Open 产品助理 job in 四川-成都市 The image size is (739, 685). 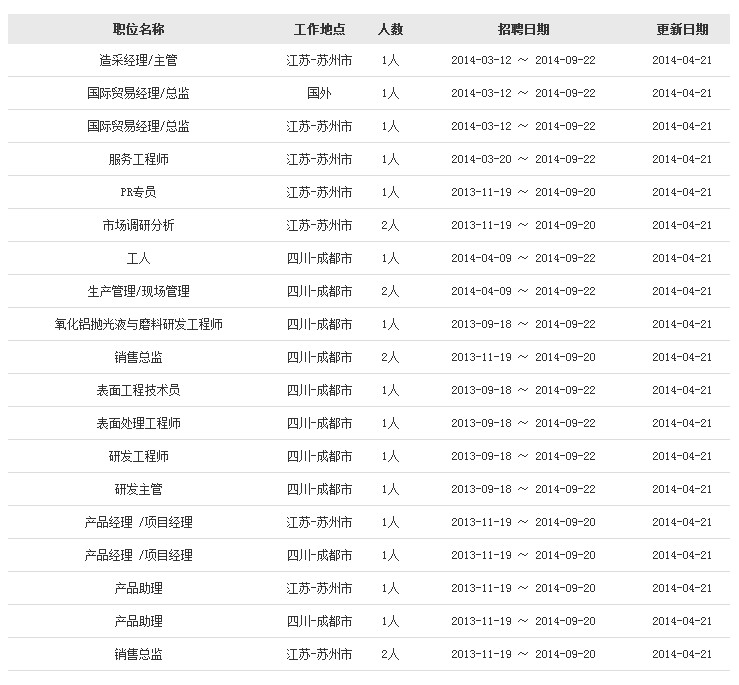(x=138, y=621)
